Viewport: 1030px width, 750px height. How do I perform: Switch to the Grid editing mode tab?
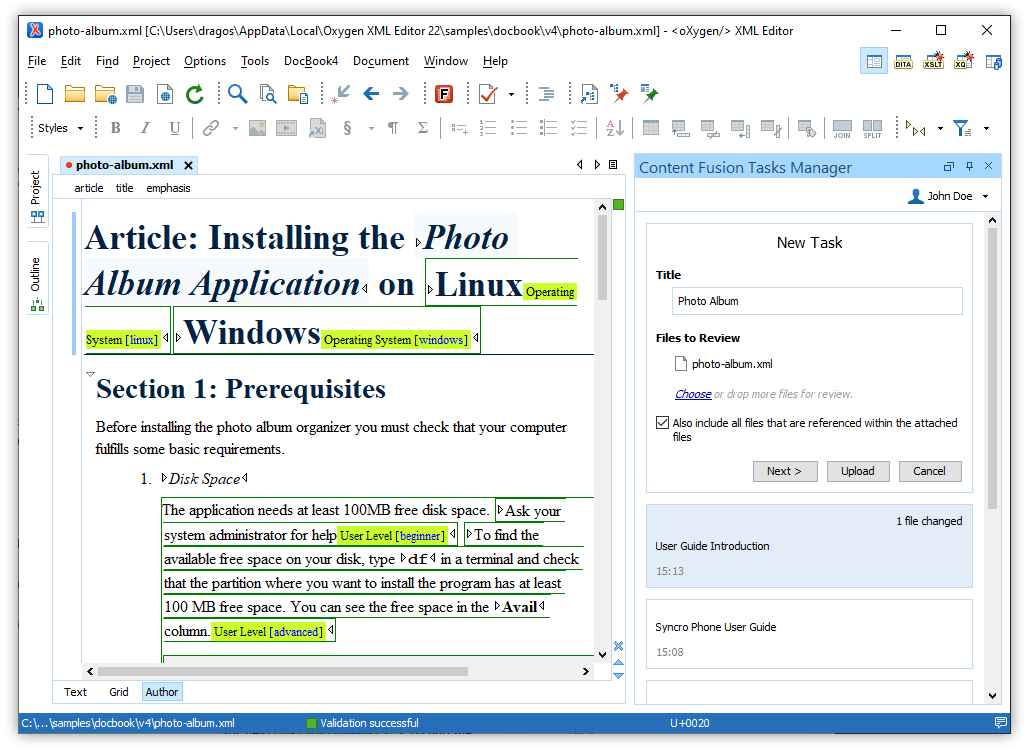[x=119, y=692]
